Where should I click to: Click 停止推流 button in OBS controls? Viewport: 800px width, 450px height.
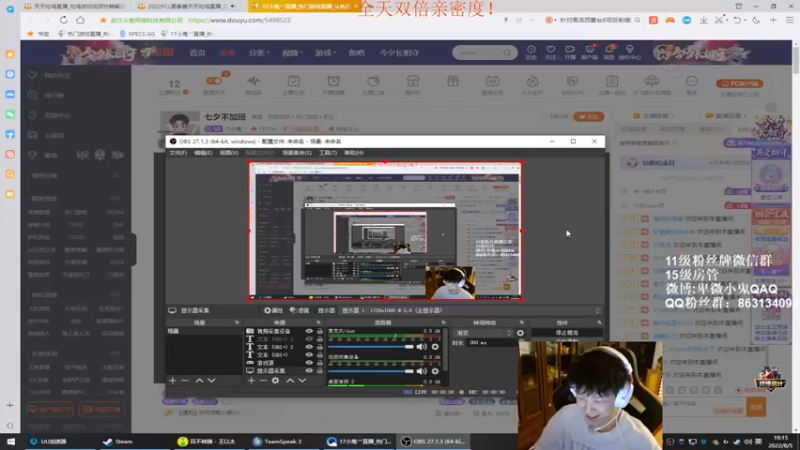coord(566,333)
